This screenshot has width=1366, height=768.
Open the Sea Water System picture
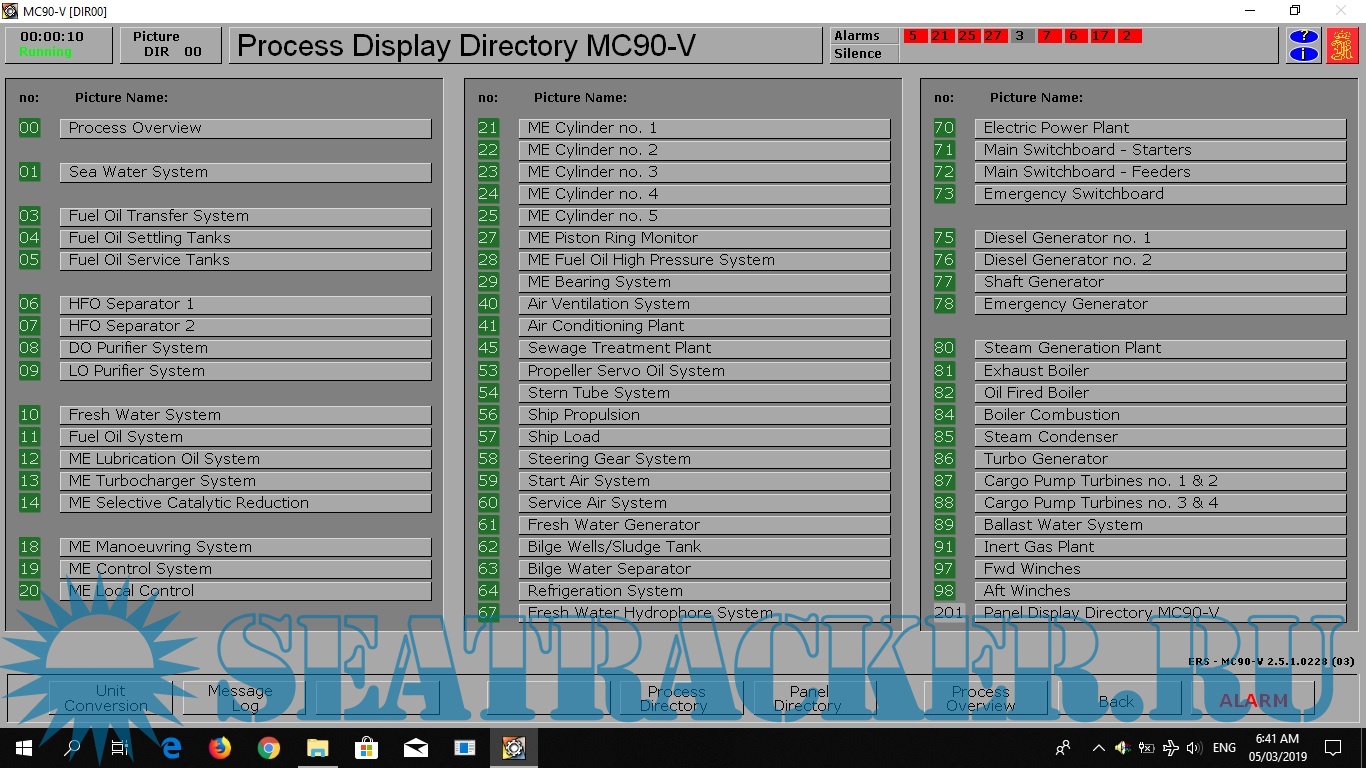245,172
